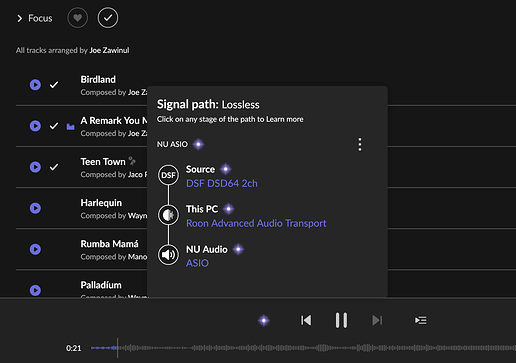Click the NU Audio stage label
Viewport: 516px width, 363px height.
click(x=207, y=249)
